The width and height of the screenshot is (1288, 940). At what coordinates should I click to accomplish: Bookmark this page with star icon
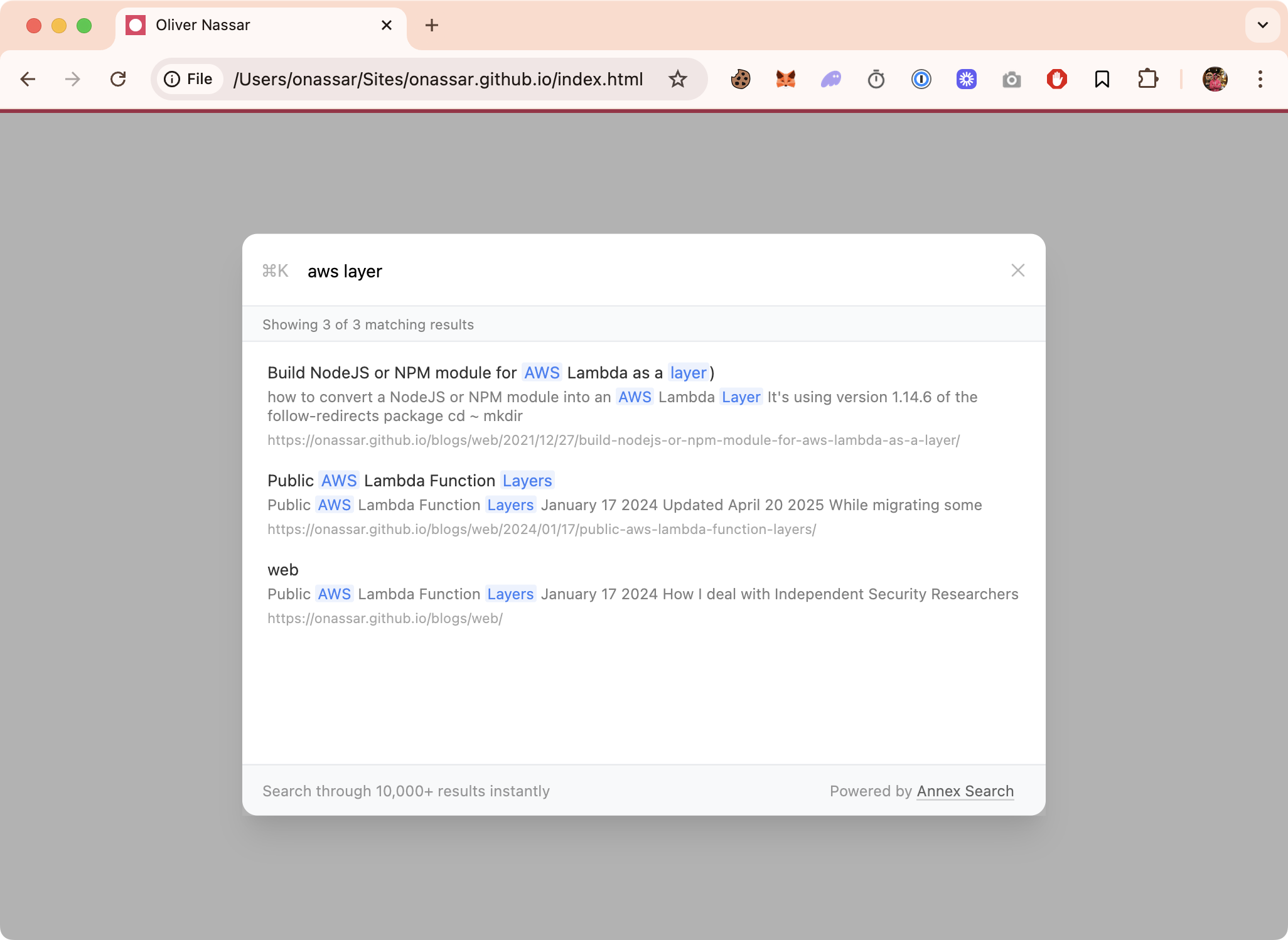point(678,79)
